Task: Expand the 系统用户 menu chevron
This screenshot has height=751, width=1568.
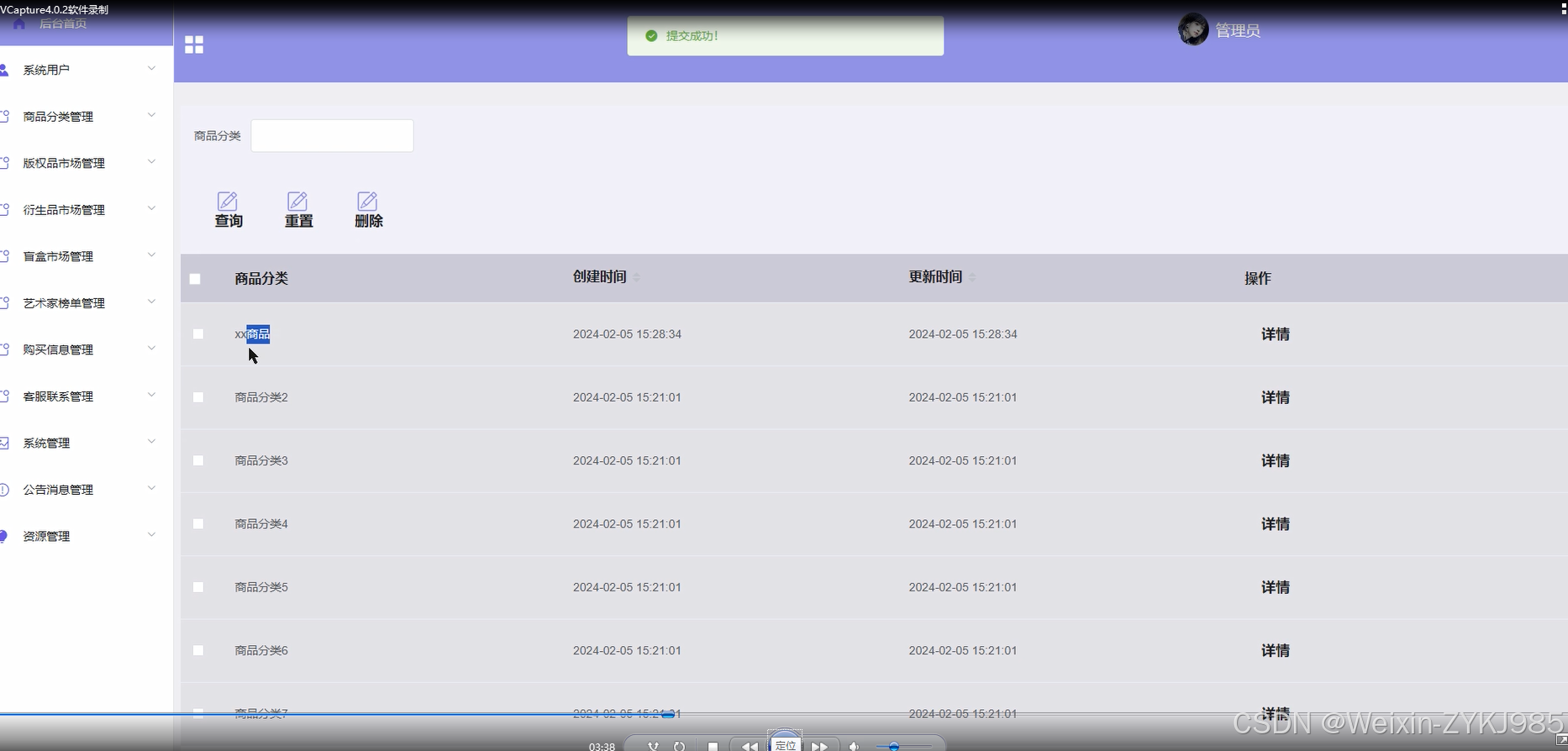Action: 151,69
